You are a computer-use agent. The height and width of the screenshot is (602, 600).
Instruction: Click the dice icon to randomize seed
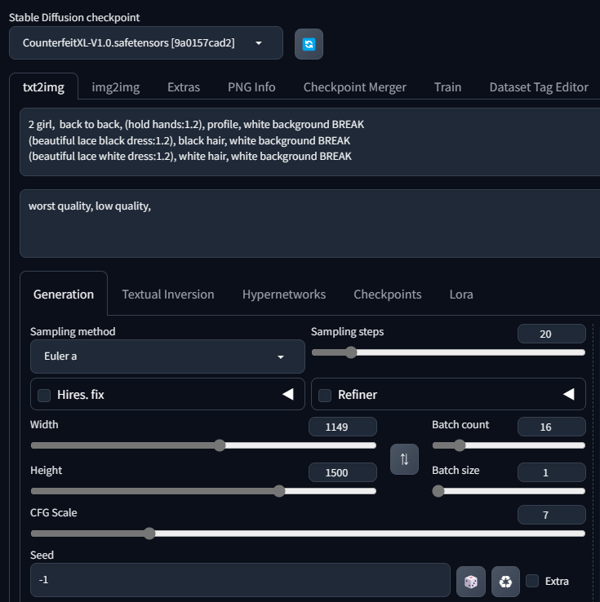(x=471, y=581)
